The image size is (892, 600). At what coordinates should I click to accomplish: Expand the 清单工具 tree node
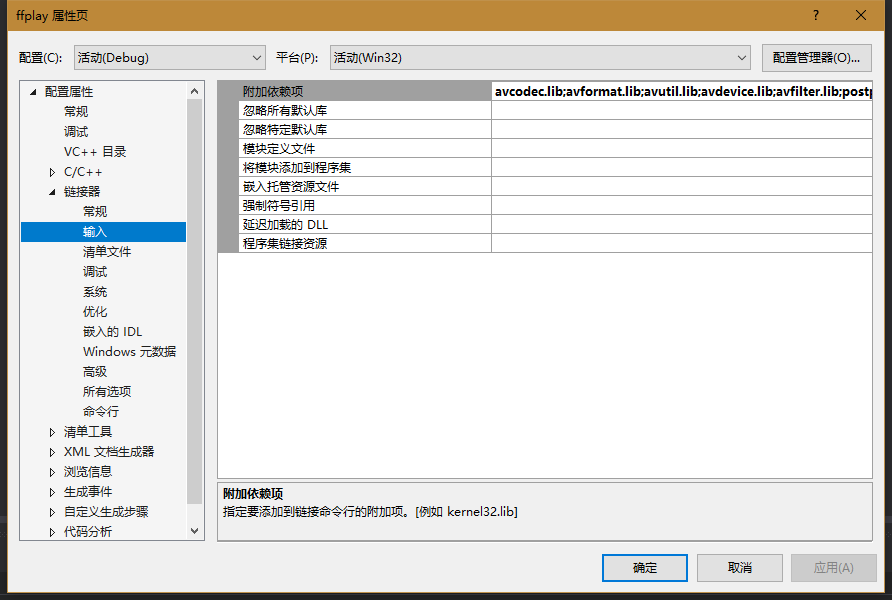pyautogui.click(x=52, y=431)
